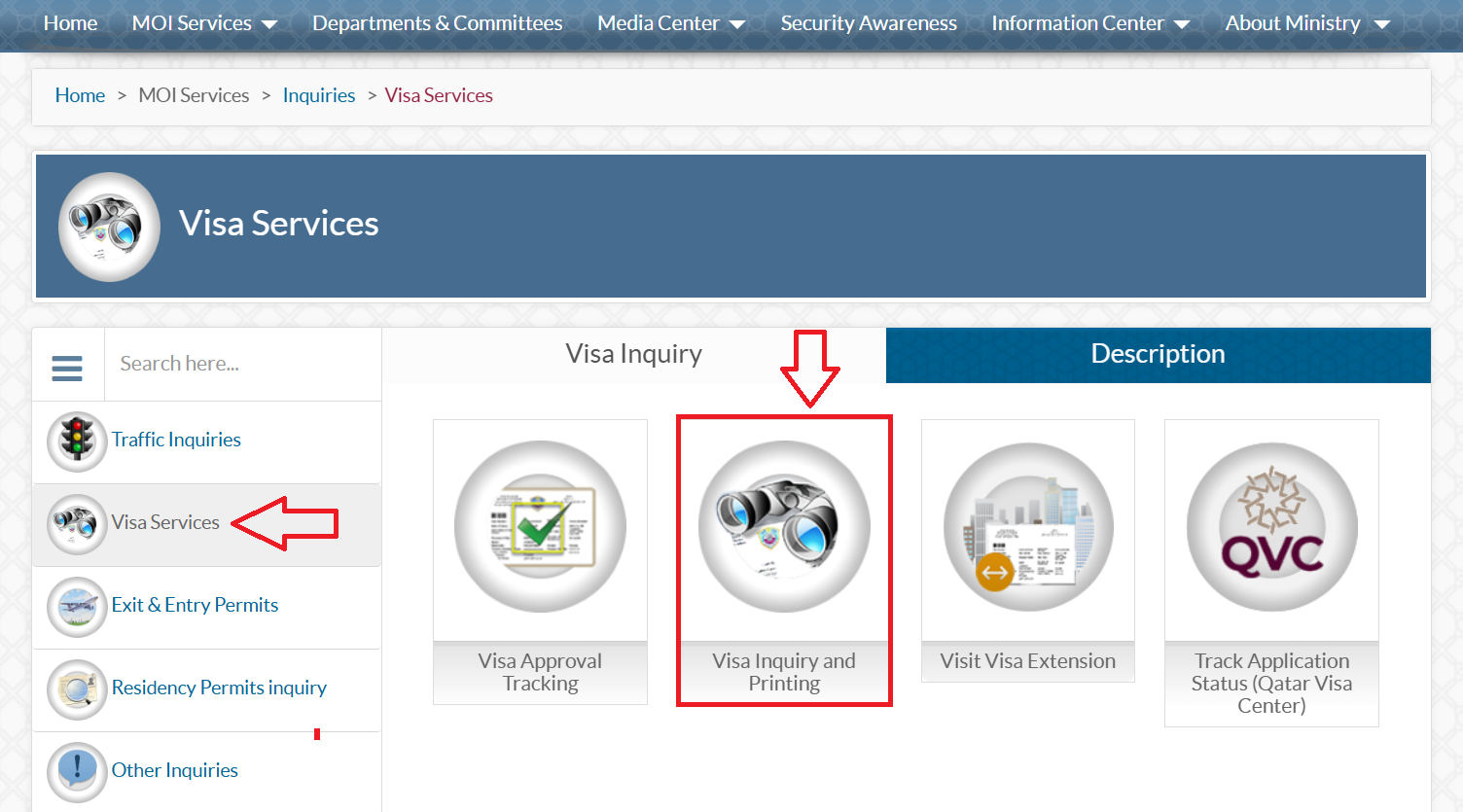Image resolution: width=1463 pixels, height=812 pixels.
Task: Toggle the sidebar hamburger menu
Action: [67, 368]
